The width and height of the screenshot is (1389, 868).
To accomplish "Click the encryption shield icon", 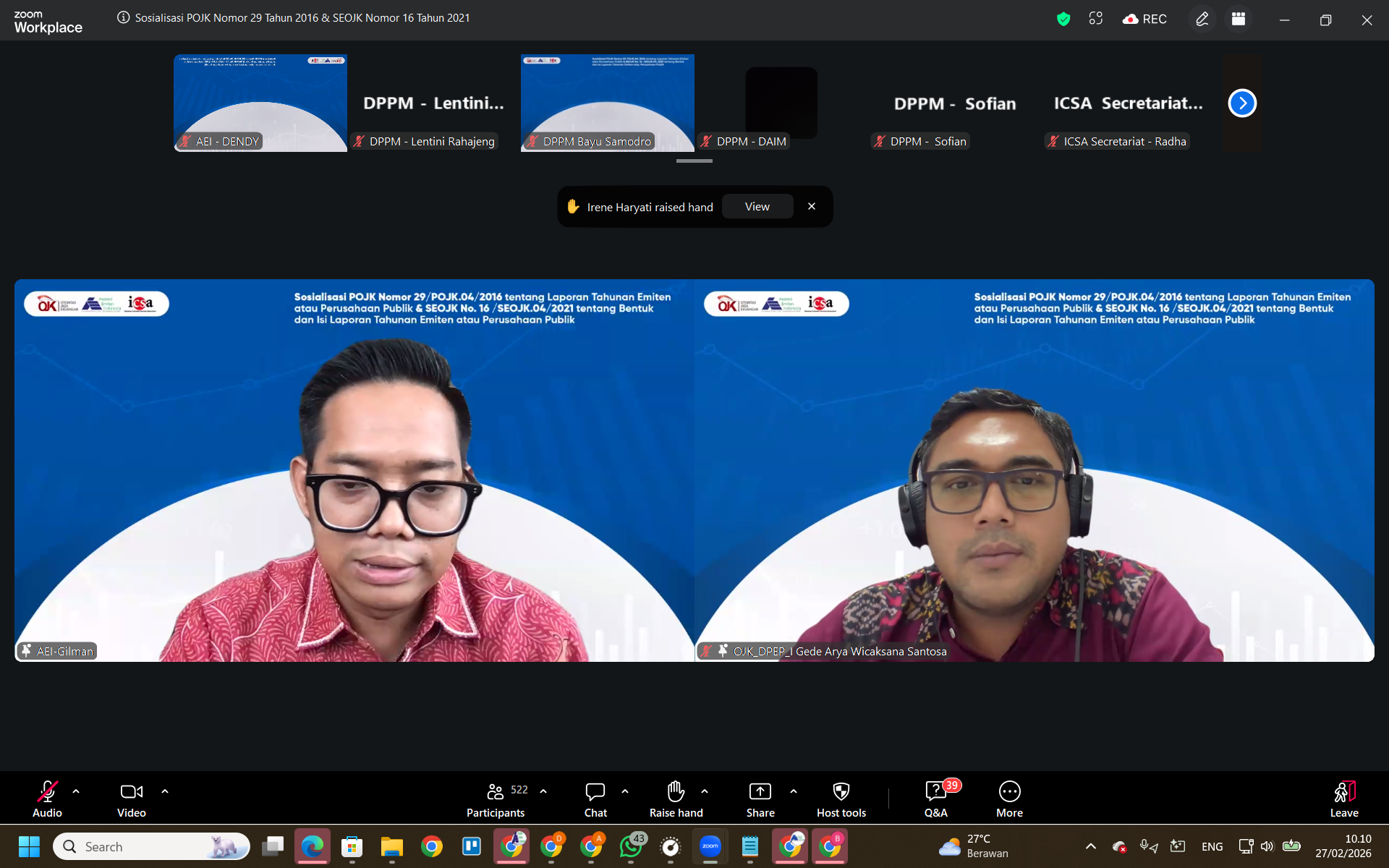I will [x=1063, y=20].
